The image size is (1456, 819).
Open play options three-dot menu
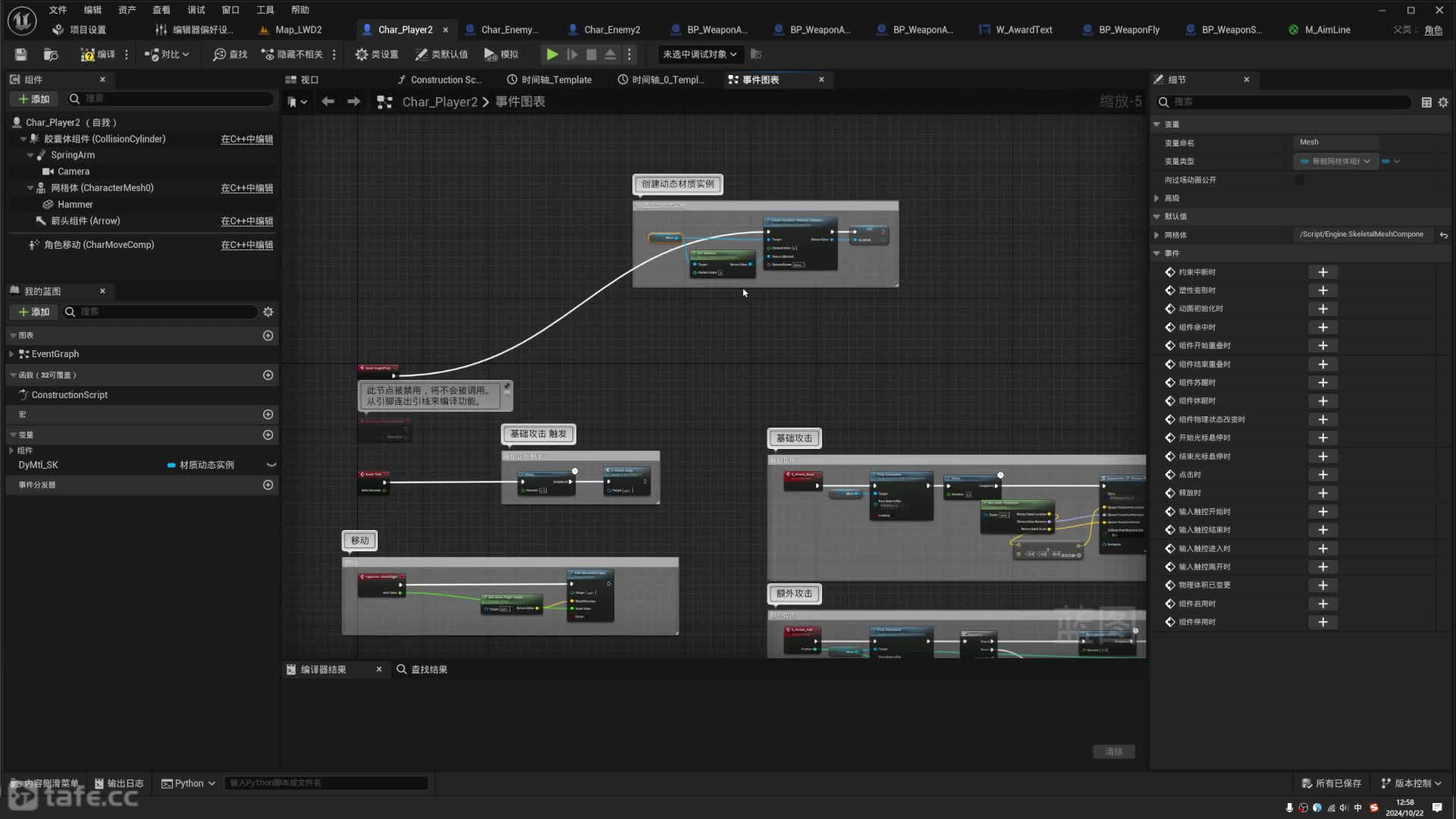coord(629,54)
